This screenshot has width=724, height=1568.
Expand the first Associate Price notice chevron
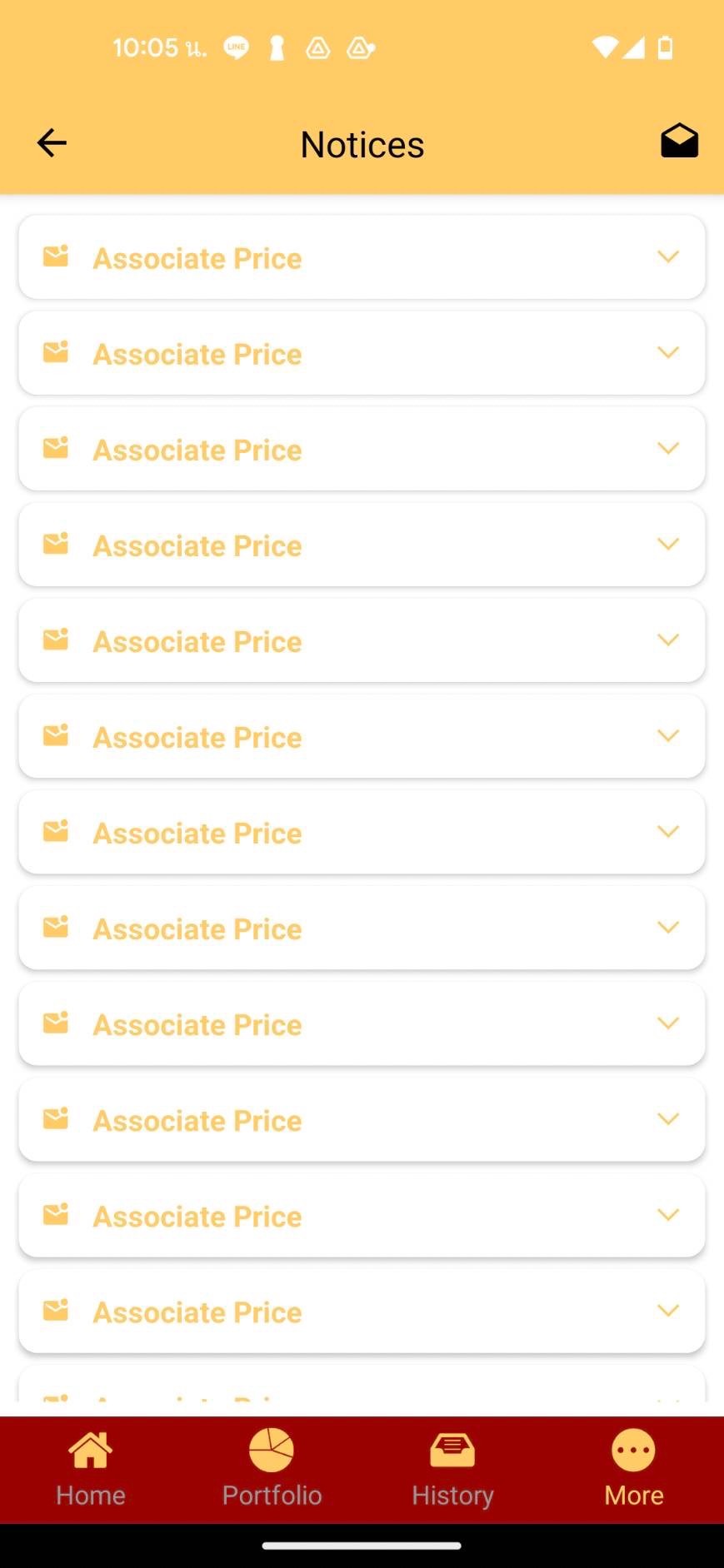[668, 256]
